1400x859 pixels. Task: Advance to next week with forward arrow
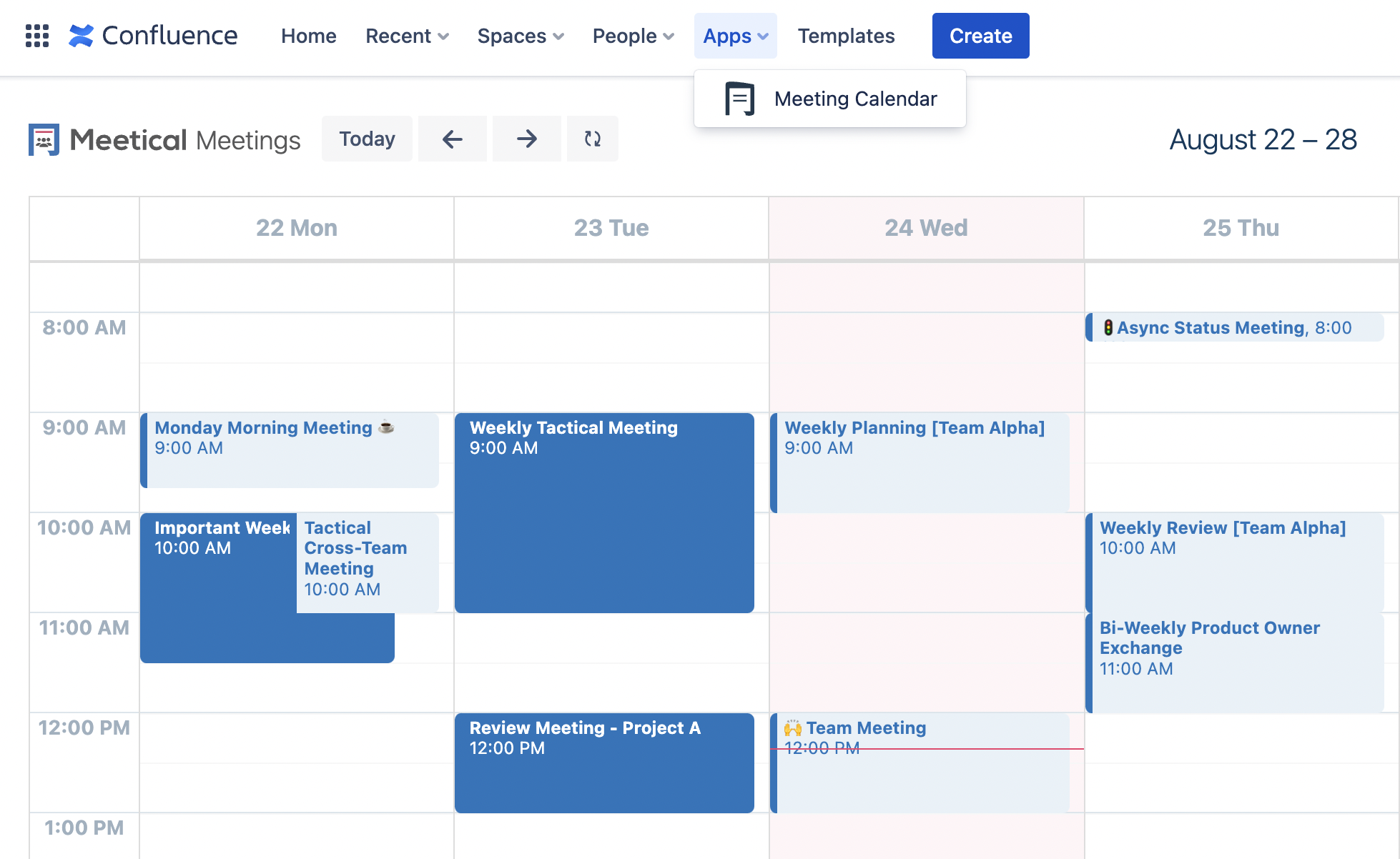[x=526, y=139]
